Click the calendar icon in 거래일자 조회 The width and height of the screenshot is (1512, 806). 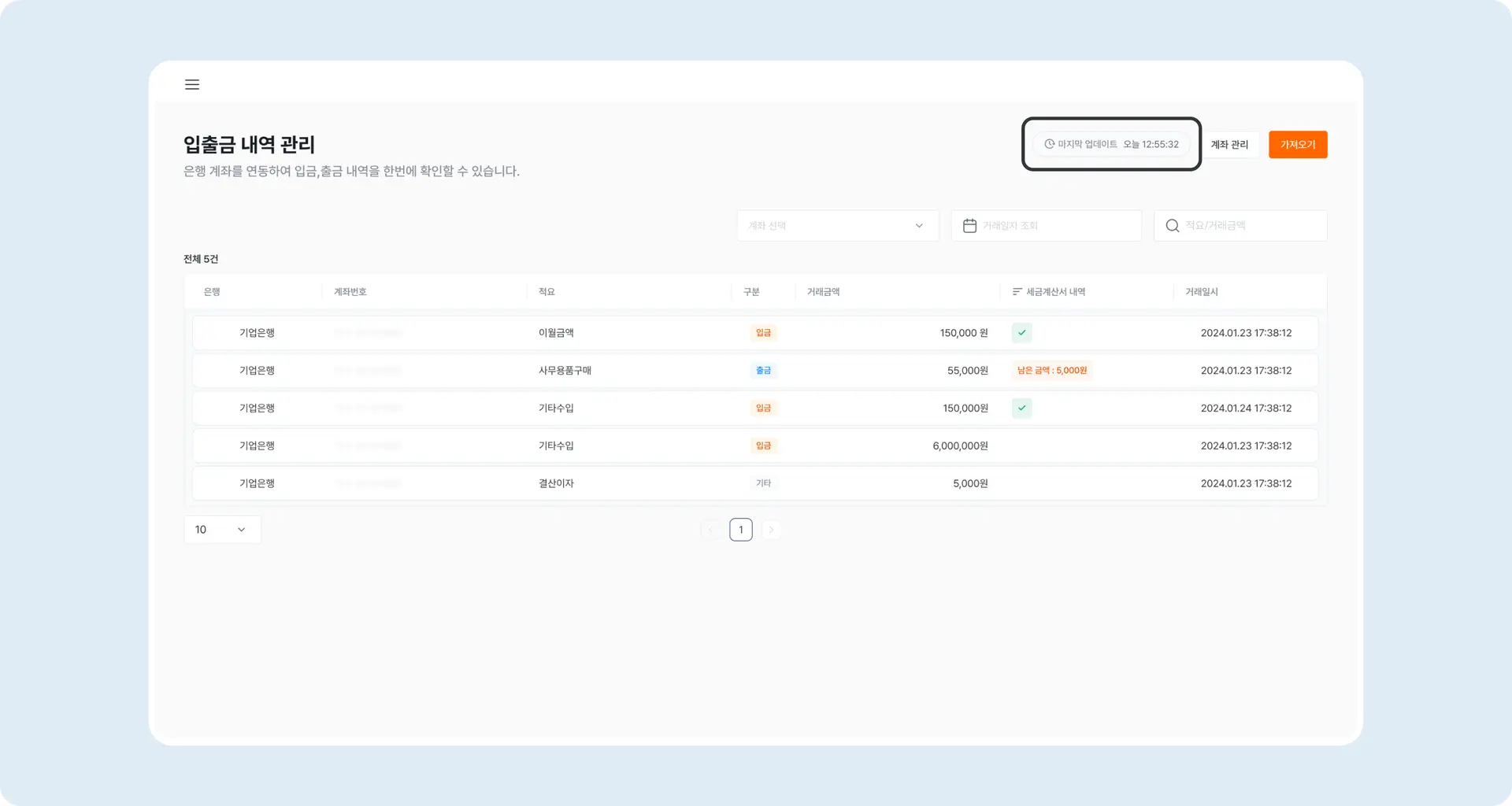pos(969,226)
